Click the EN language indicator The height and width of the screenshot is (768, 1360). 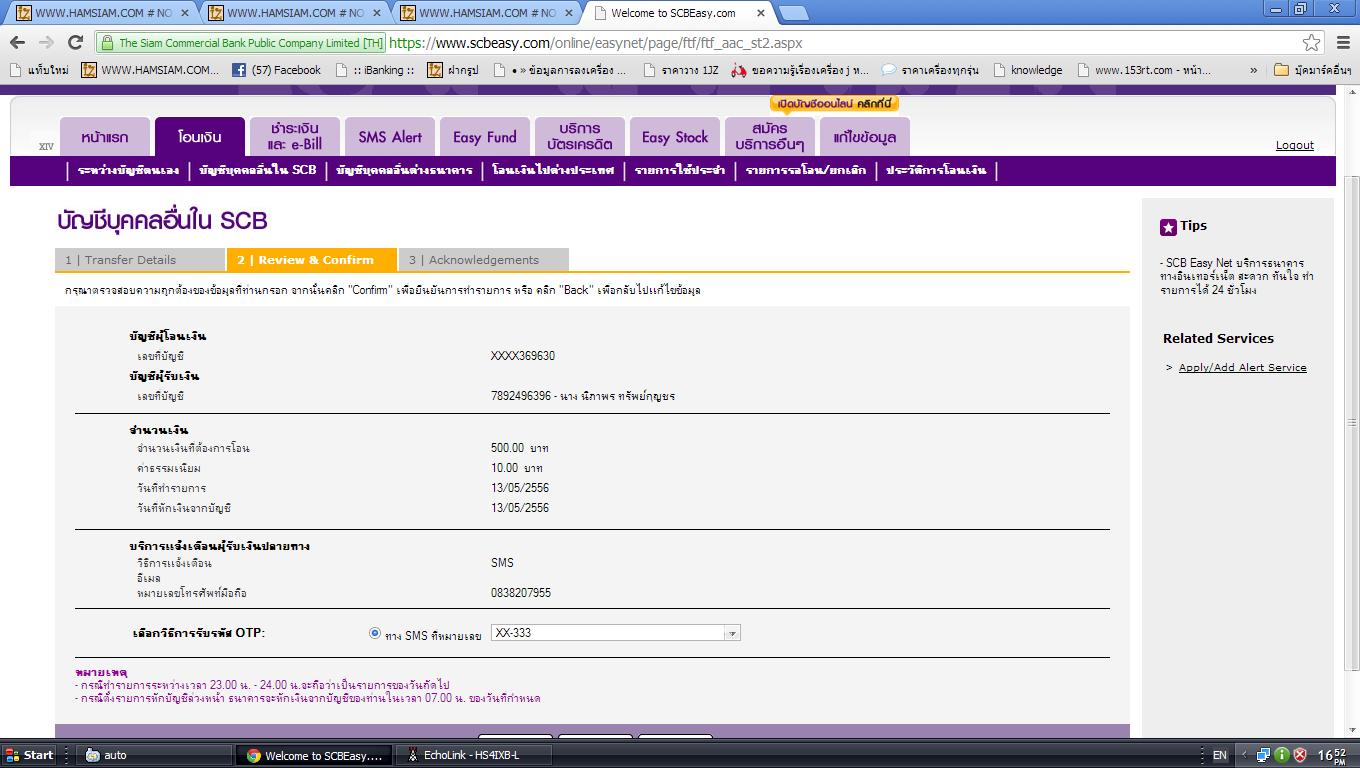[x=1220, y=755]
